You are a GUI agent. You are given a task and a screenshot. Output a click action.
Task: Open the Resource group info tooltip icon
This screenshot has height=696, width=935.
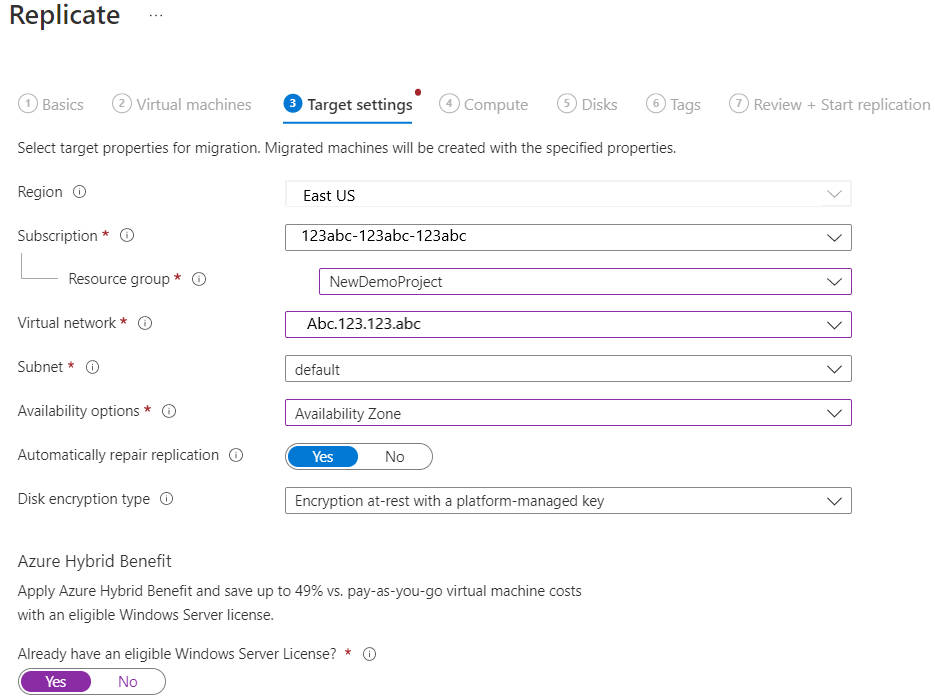pyautogui.click(x=199, y=279)
